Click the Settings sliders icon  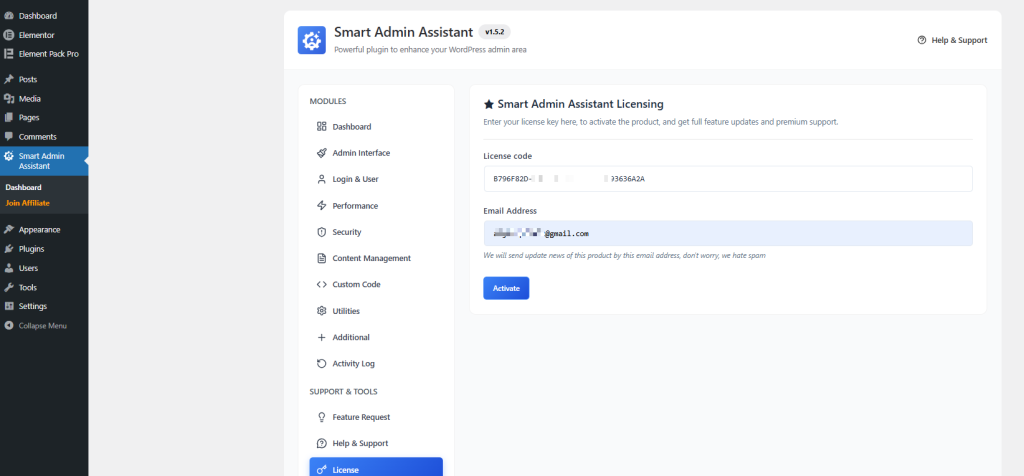point(8,306)
